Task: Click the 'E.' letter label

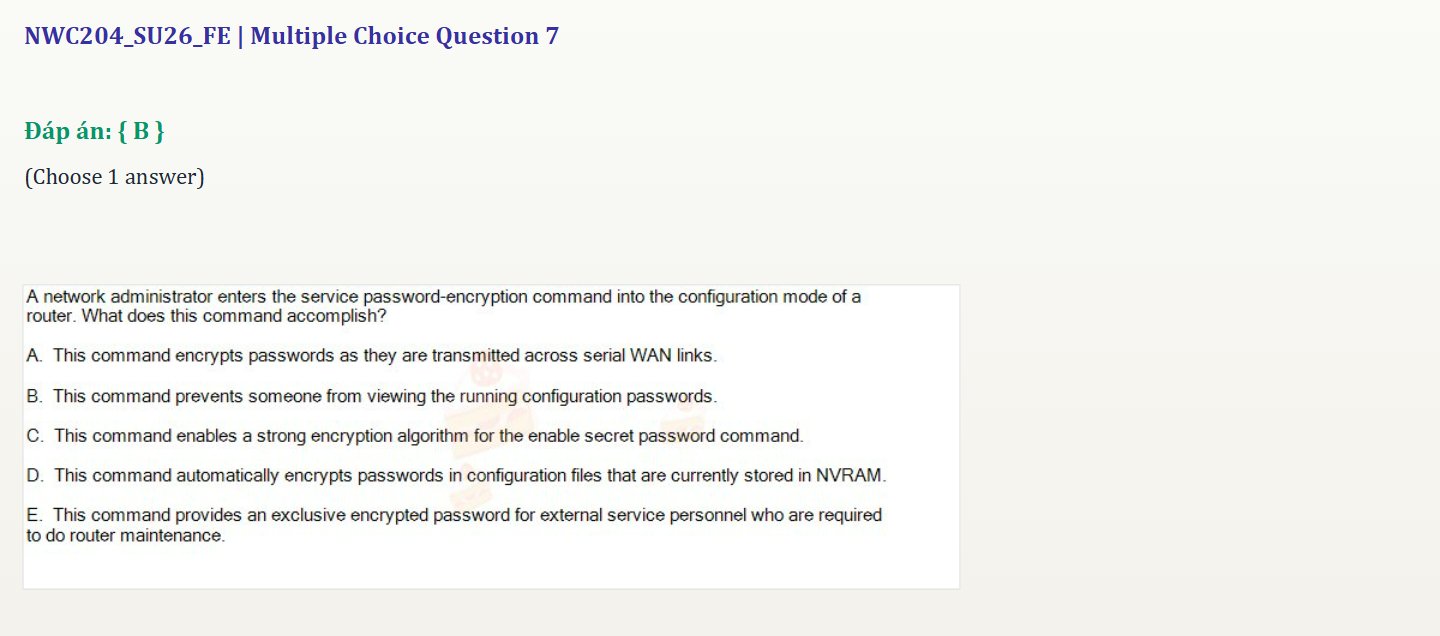Action: [x=35, y=515]
